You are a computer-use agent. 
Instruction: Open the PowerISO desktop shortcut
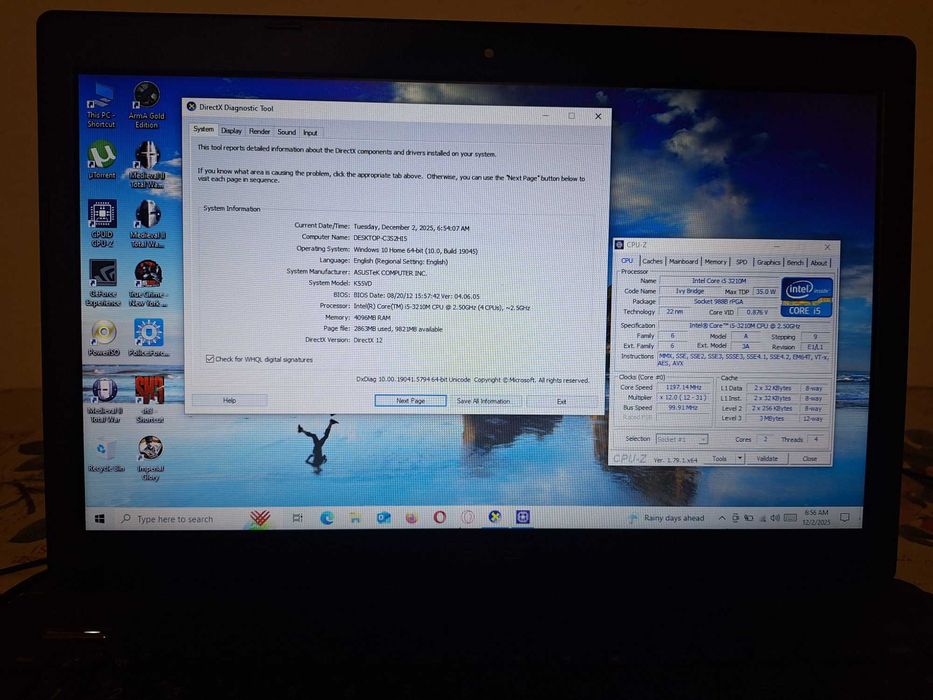pyautogui.click(x=104, y=338)
